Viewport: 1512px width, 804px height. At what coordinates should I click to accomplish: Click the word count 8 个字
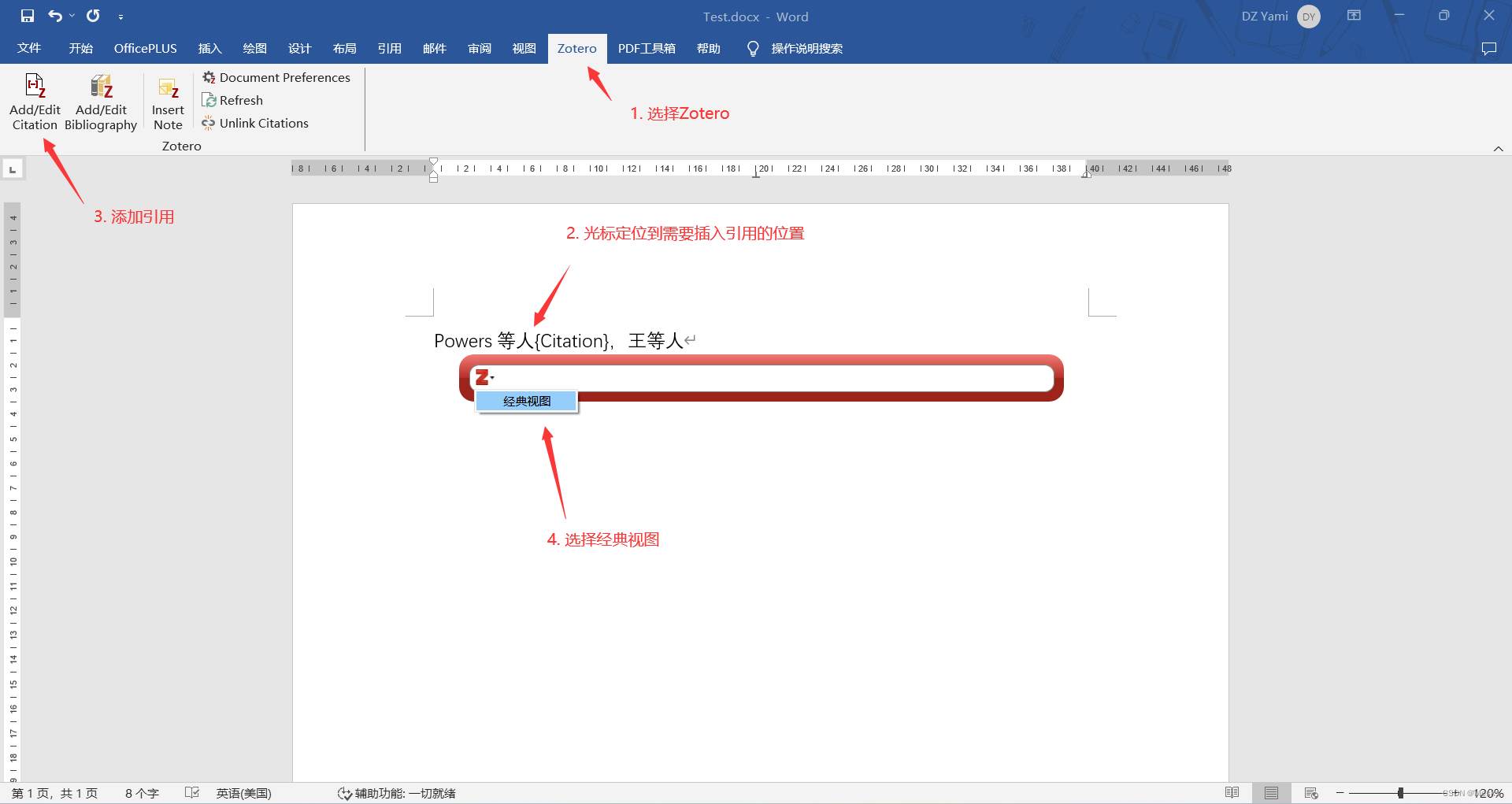click(142, 793)
